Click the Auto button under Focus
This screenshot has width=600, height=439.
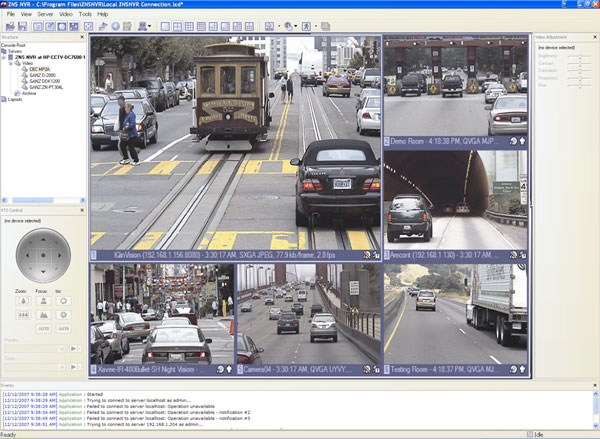44,328
